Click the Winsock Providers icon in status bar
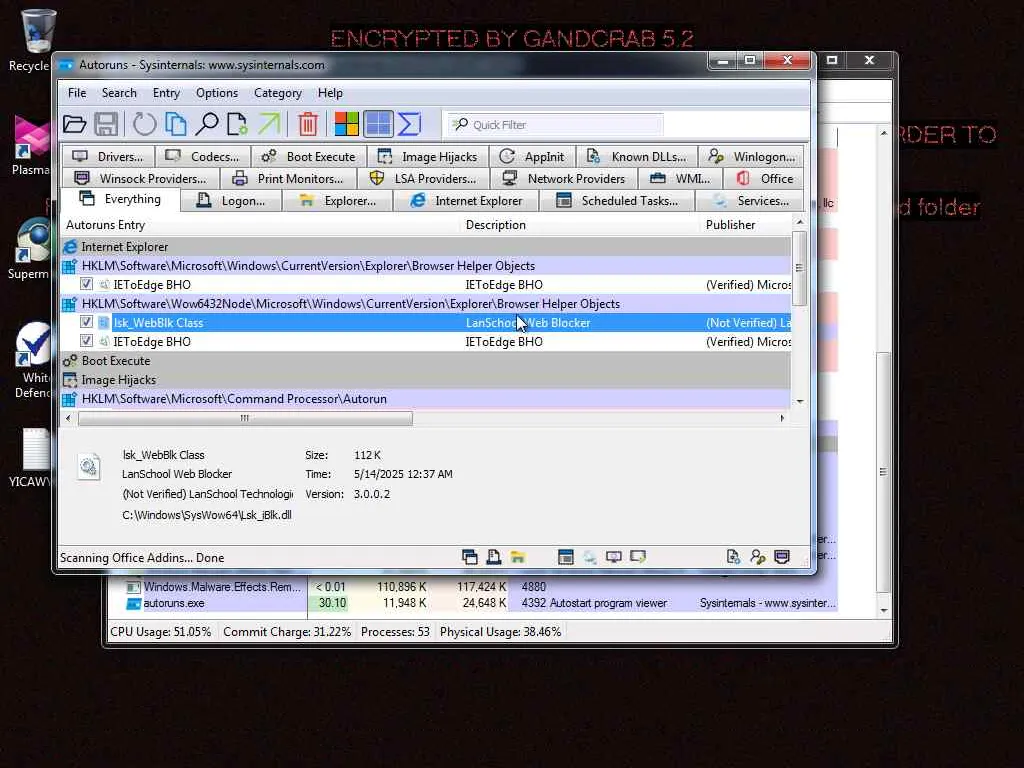 pyautogui.click(x=782, y=557)
